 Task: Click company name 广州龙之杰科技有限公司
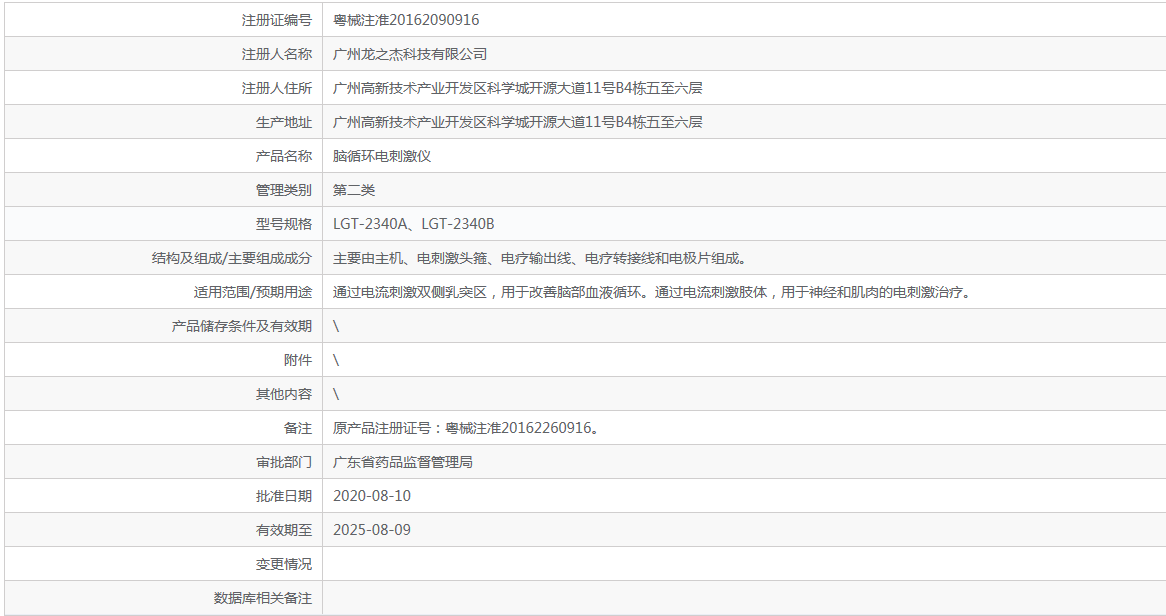(x=410, y=54)
